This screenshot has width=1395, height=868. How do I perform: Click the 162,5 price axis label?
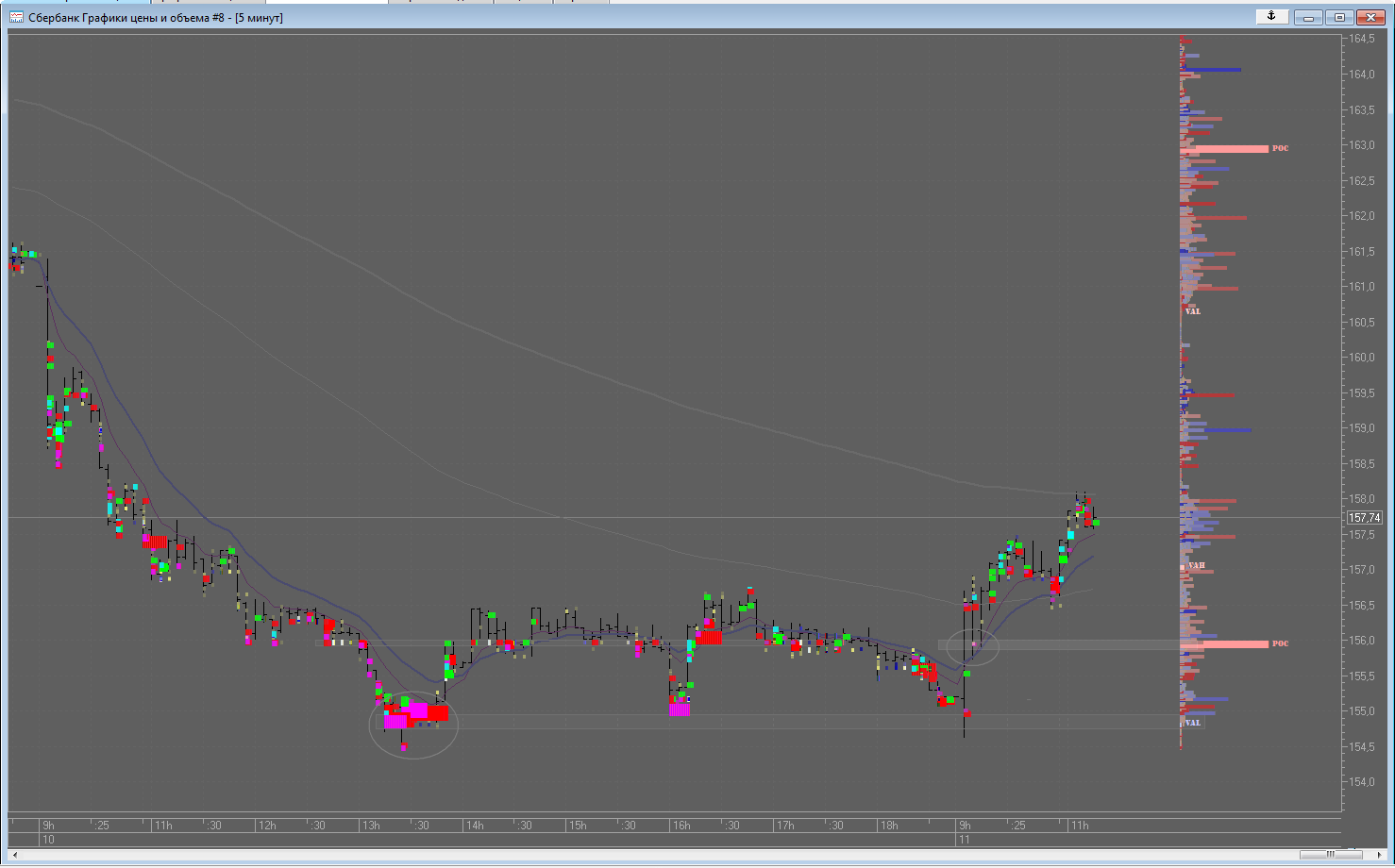pyautogui.click(x=1361, y=180)
